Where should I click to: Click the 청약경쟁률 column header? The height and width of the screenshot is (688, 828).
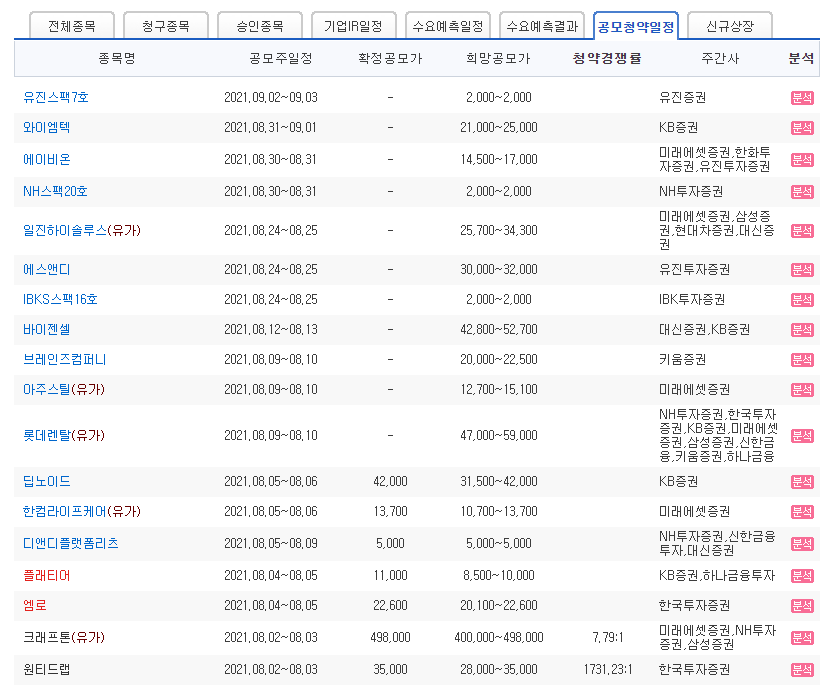point(607,58)
